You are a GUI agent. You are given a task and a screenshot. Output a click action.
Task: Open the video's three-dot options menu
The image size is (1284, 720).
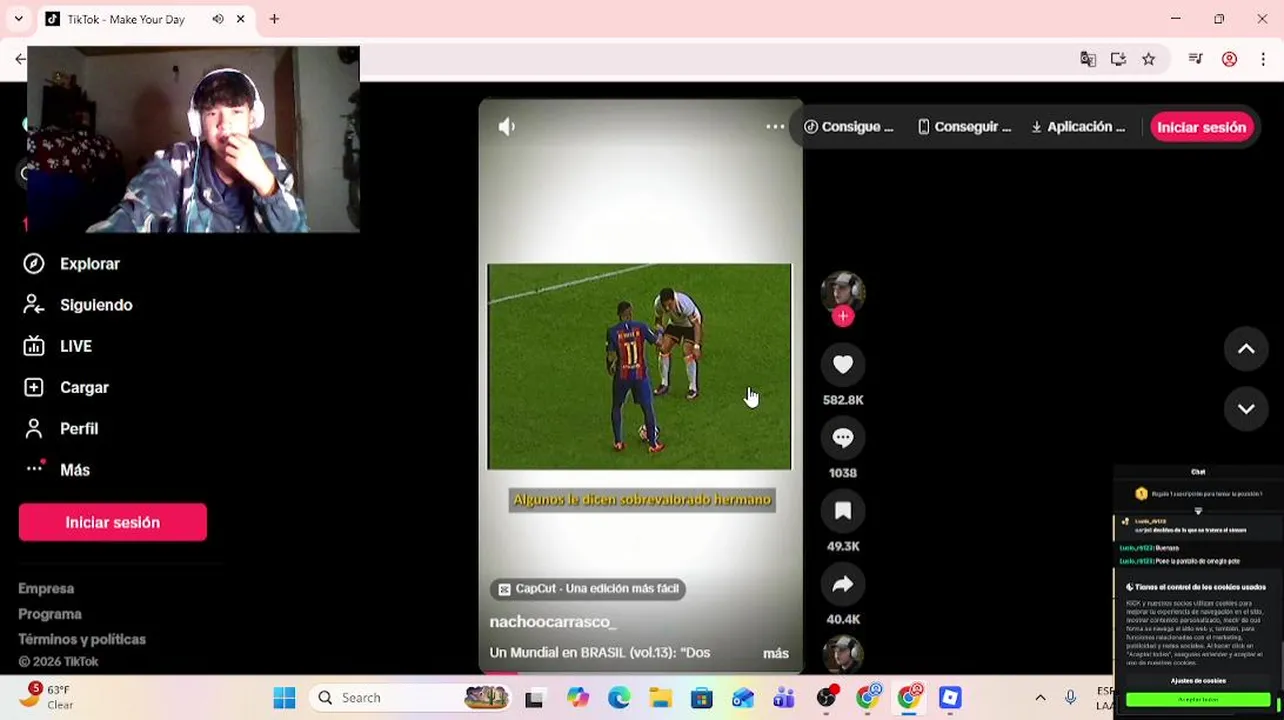775,127
